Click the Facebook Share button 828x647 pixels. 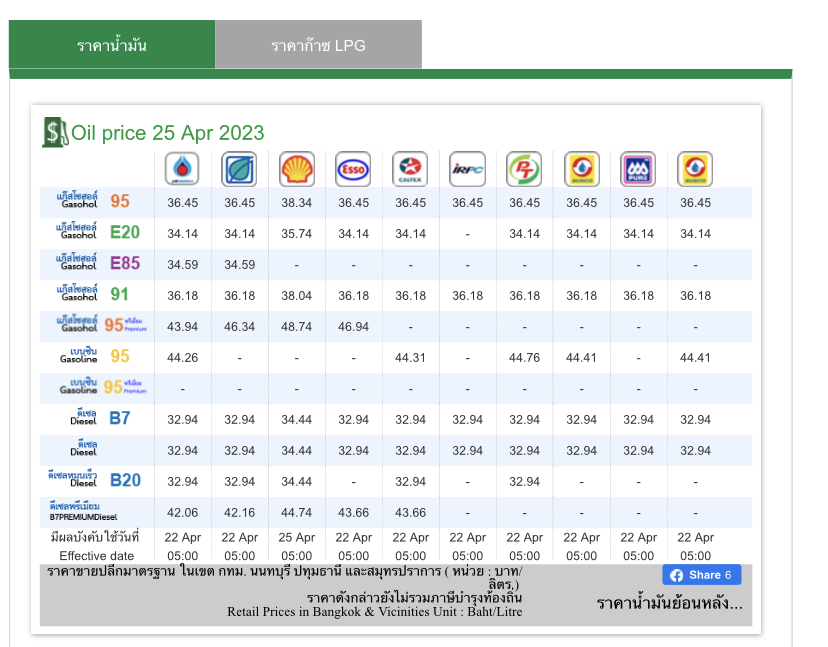point(702,575)
